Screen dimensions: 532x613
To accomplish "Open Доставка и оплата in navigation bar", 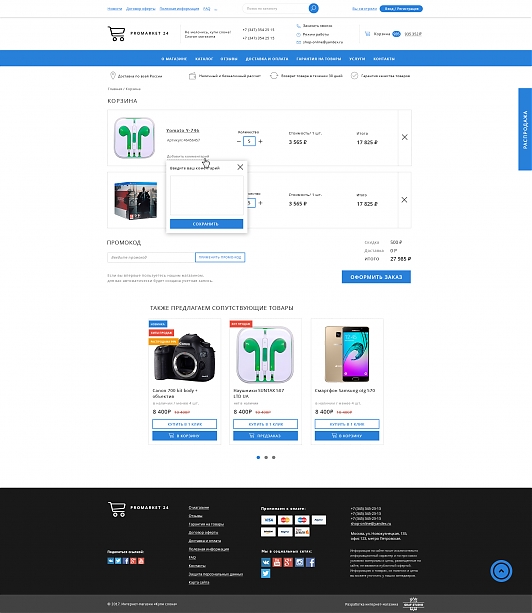I will pos(267,59).
